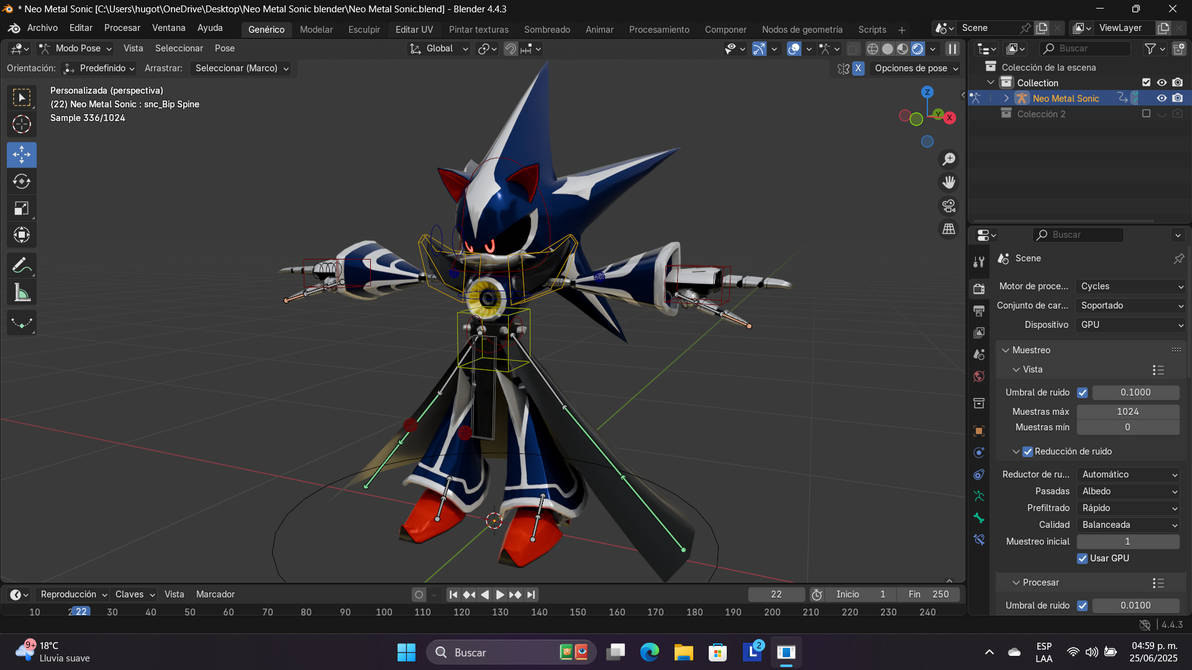Pause the viewport render preview
Screen dimensions: 1192x670
(x=952, y=49)
